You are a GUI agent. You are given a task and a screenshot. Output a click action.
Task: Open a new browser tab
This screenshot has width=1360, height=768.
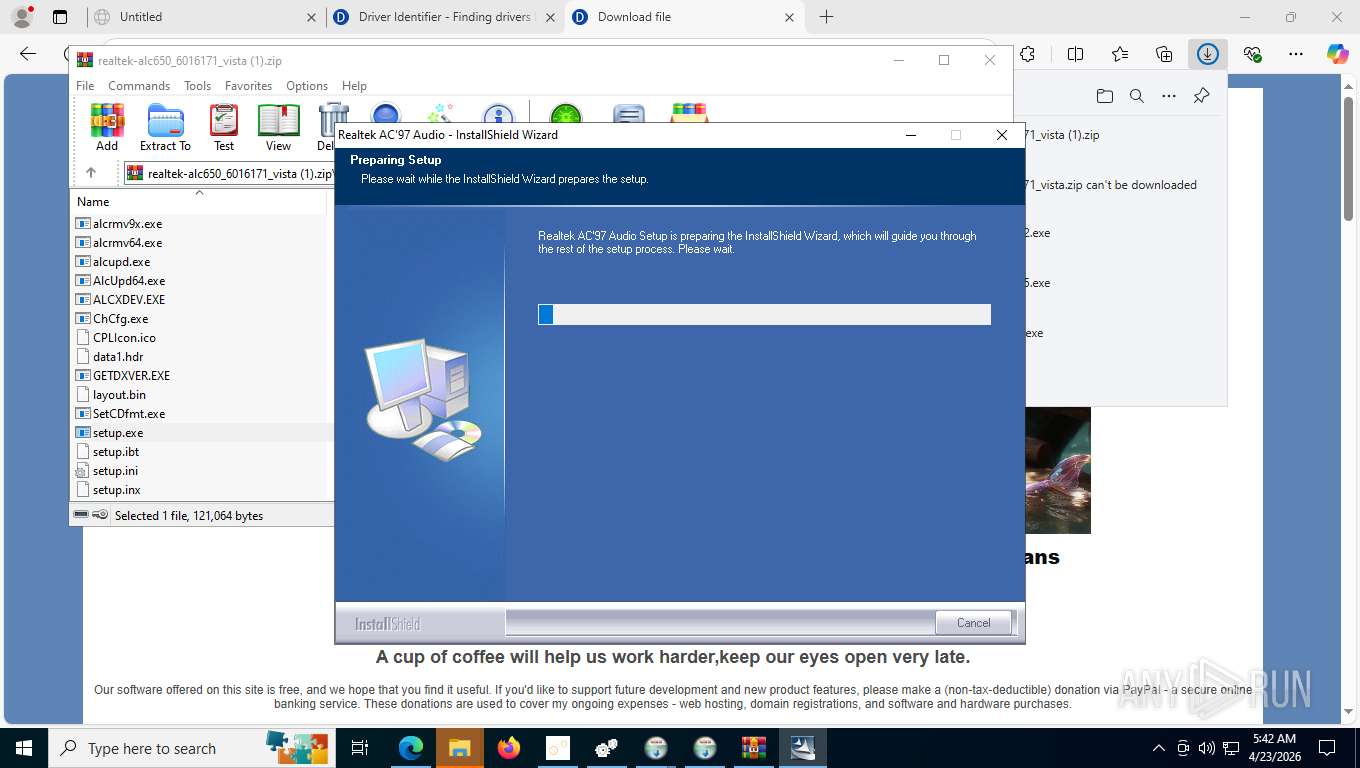click(826, 17)
